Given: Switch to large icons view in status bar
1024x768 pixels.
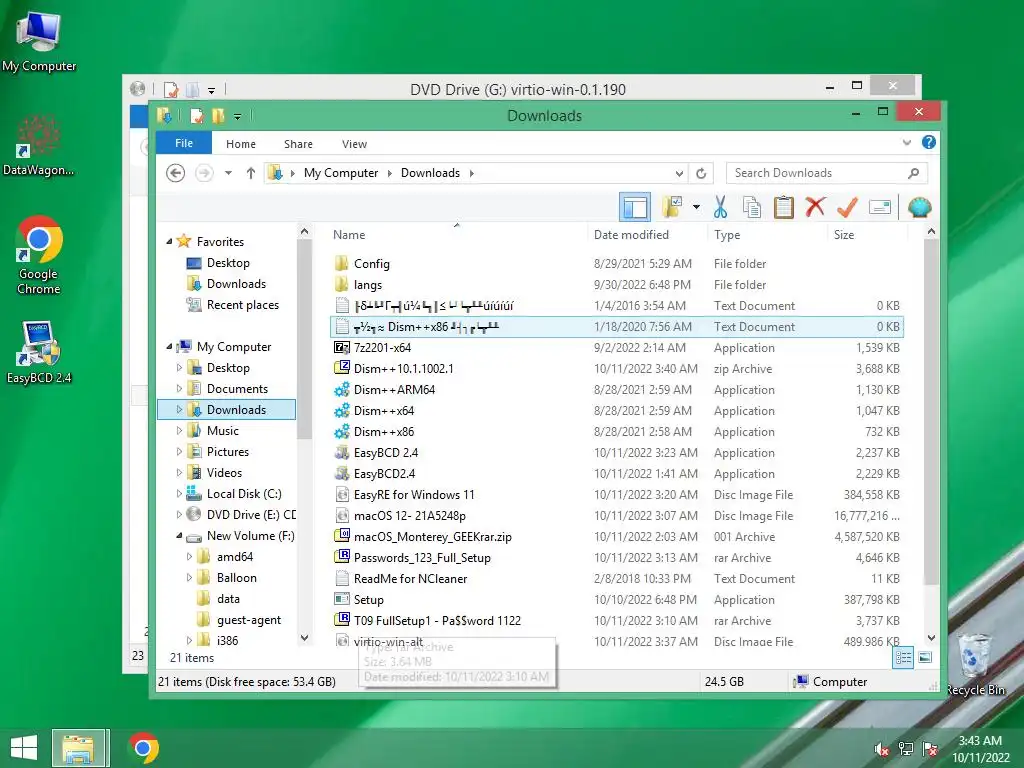Looking at the screenshot, I should coord(925,658).
